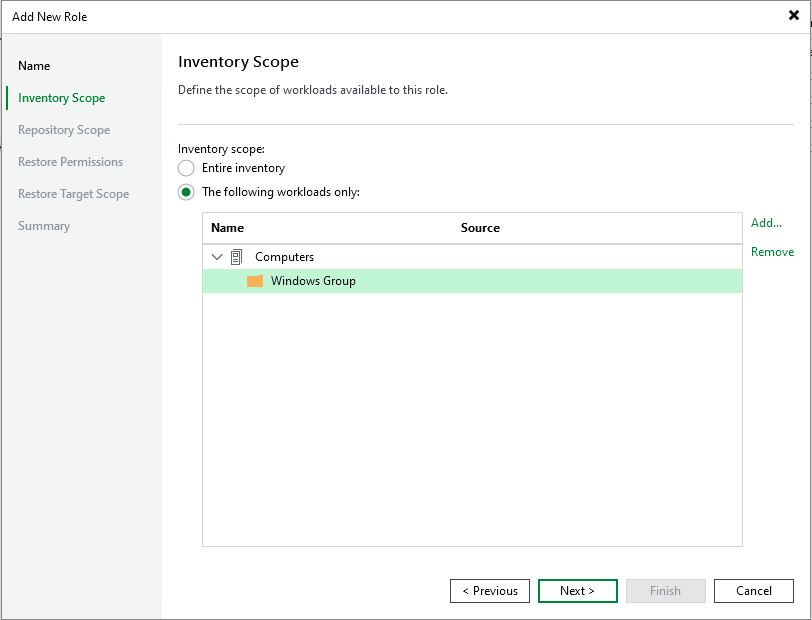Sort by the Name column header
Viewport: 812px width, 620px height.
(x=228, y=228)
